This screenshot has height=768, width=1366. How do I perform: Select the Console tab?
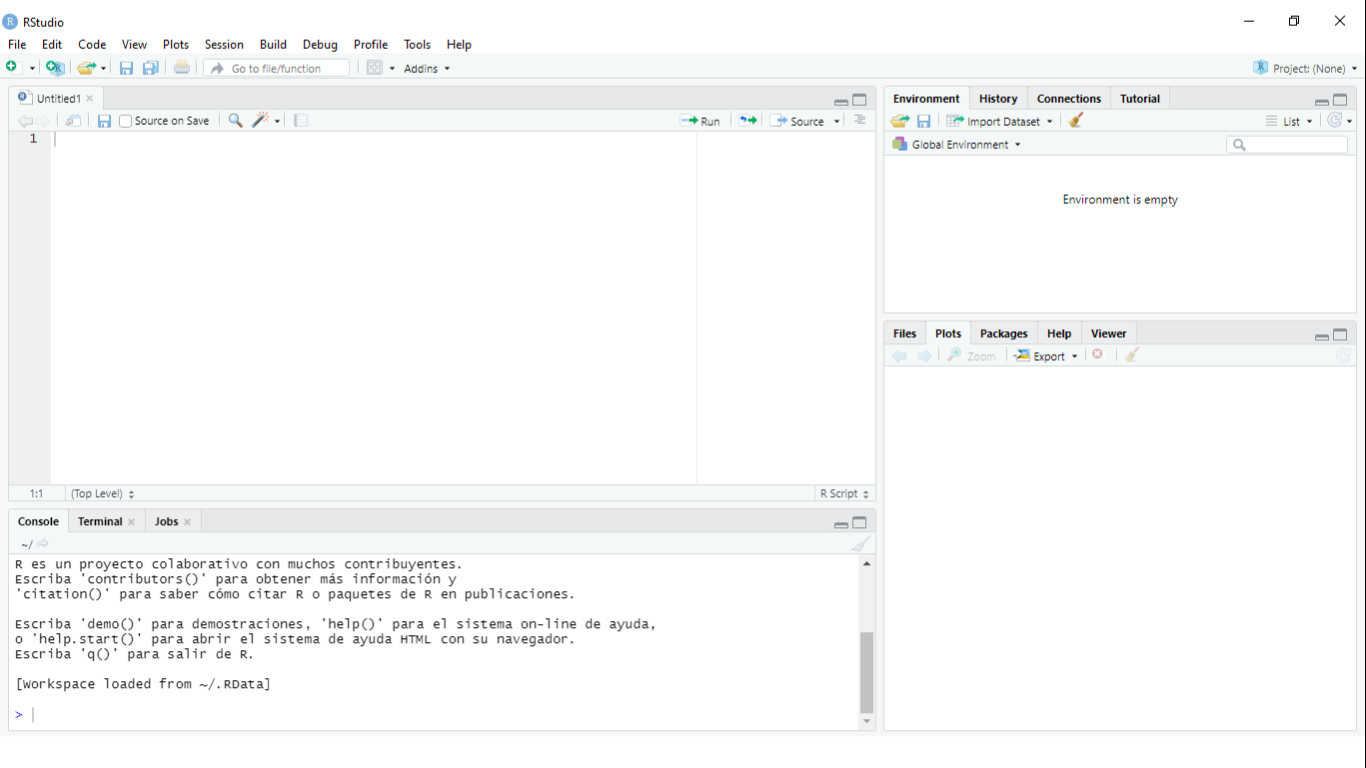[x=38, y=521]
